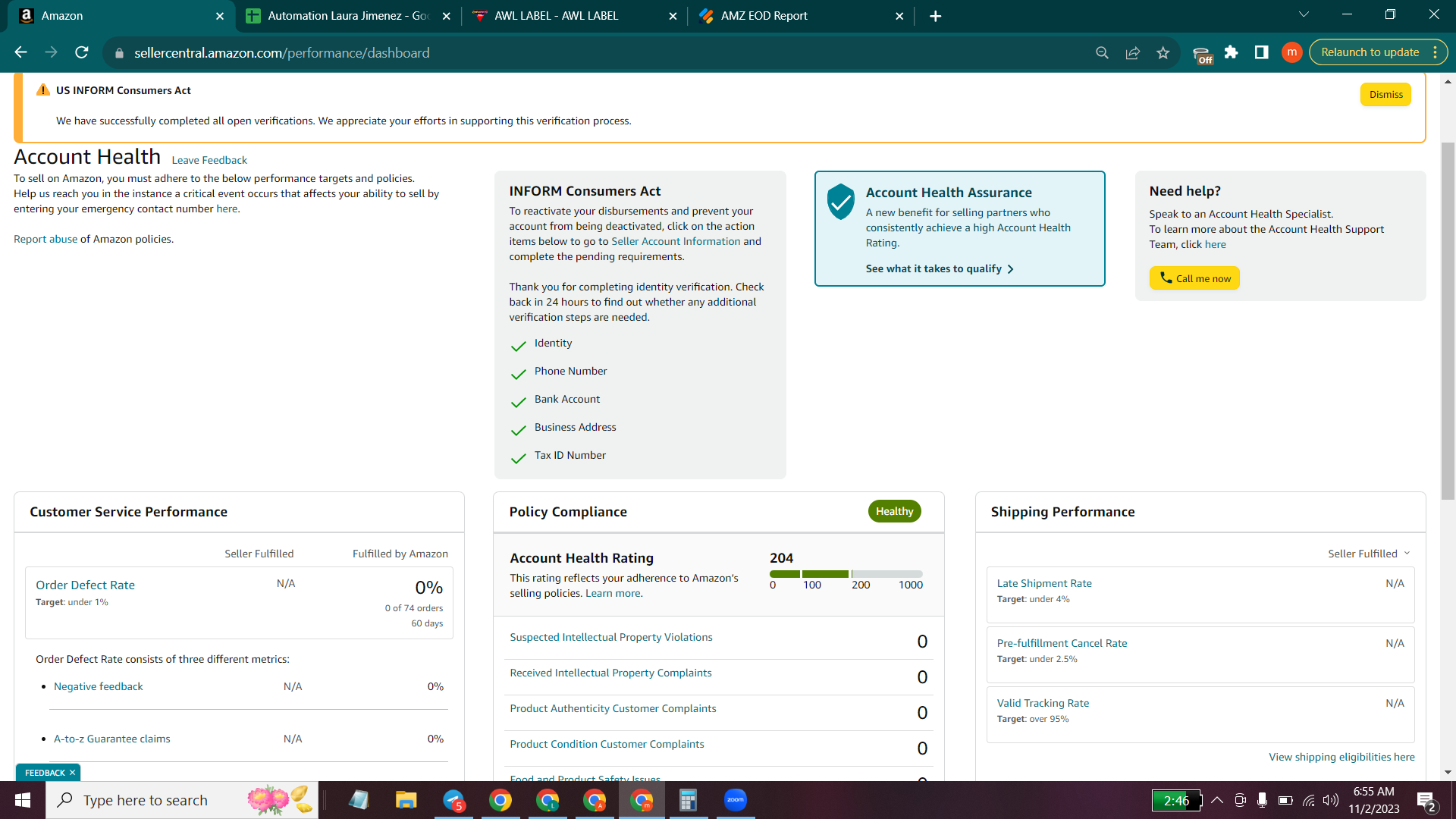Open Account Health Support Team here link

(x=1215, y=244)
